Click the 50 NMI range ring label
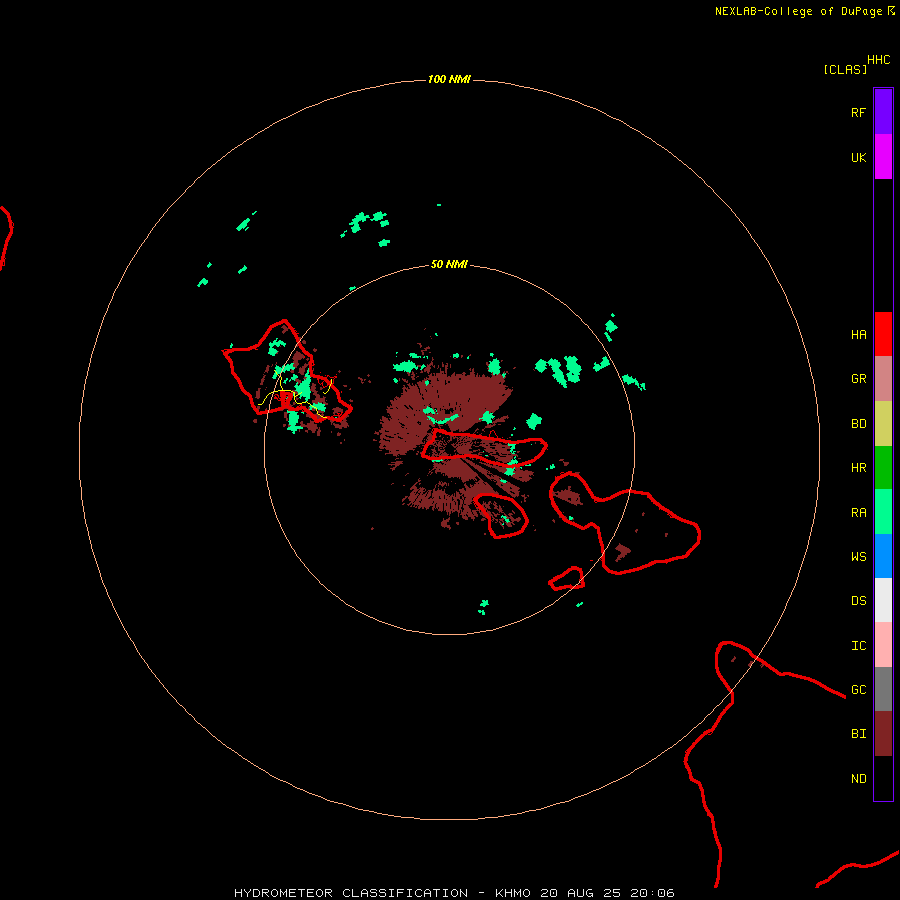The height and width of the screenshot is (900, 900). tap(449, 265)
